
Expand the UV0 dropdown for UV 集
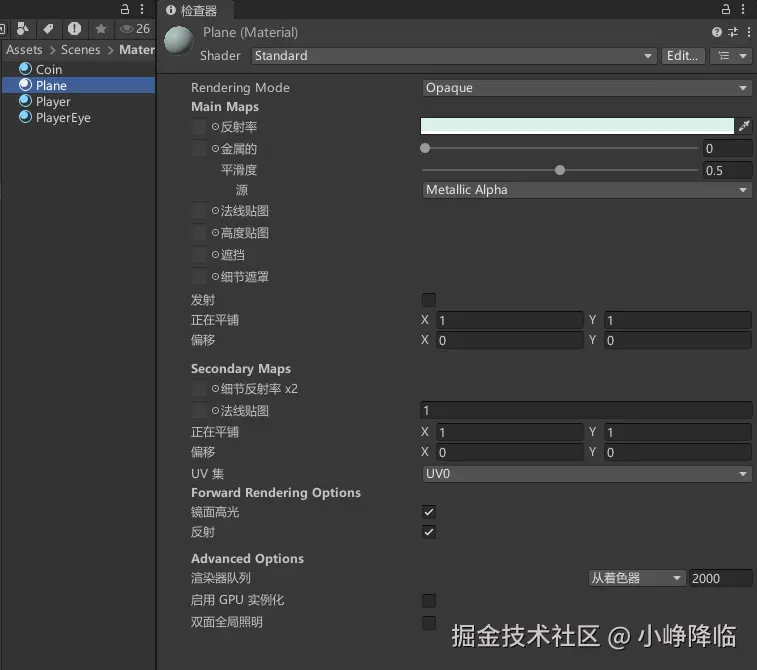(586, 474)
